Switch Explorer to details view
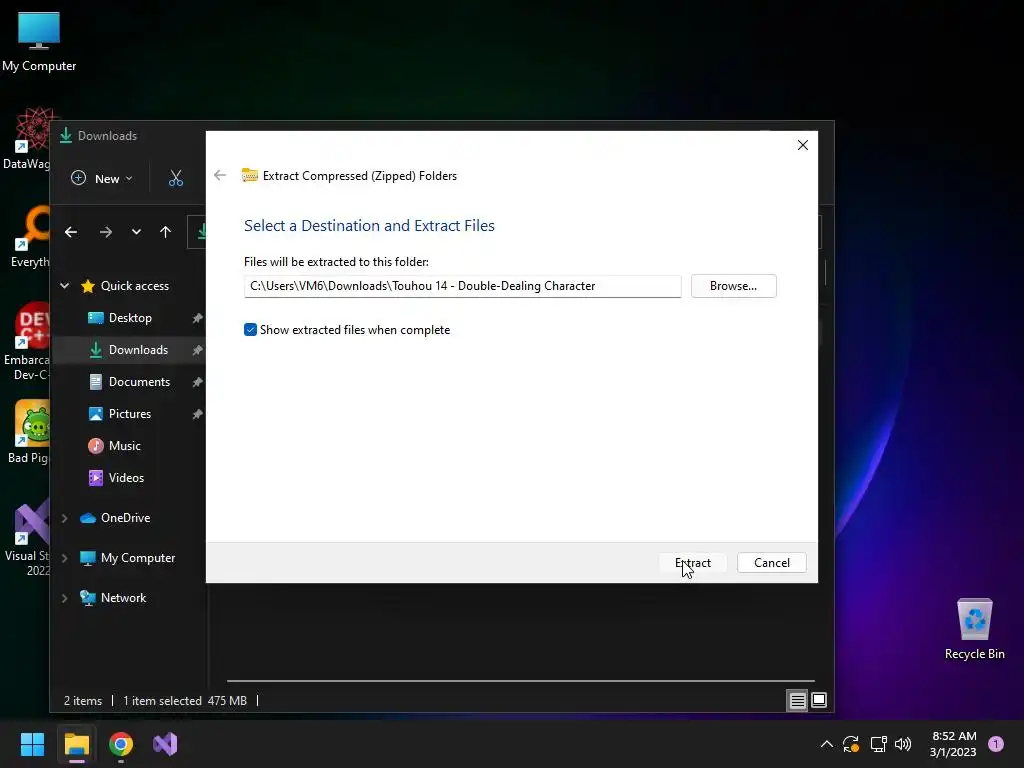The width and height of the screenshot is (1024, 768). (797, 701)
